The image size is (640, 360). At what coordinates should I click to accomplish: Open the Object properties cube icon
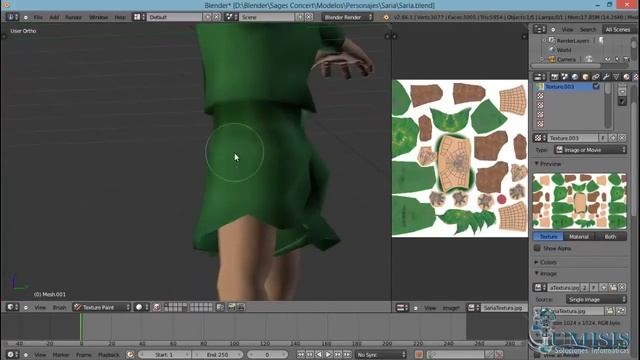click(585, 77)
